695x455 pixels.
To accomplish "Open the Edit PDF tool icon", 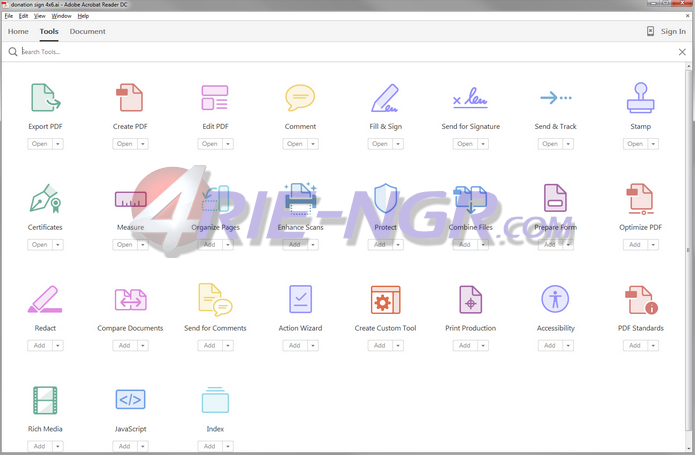I will coord(215,97).
